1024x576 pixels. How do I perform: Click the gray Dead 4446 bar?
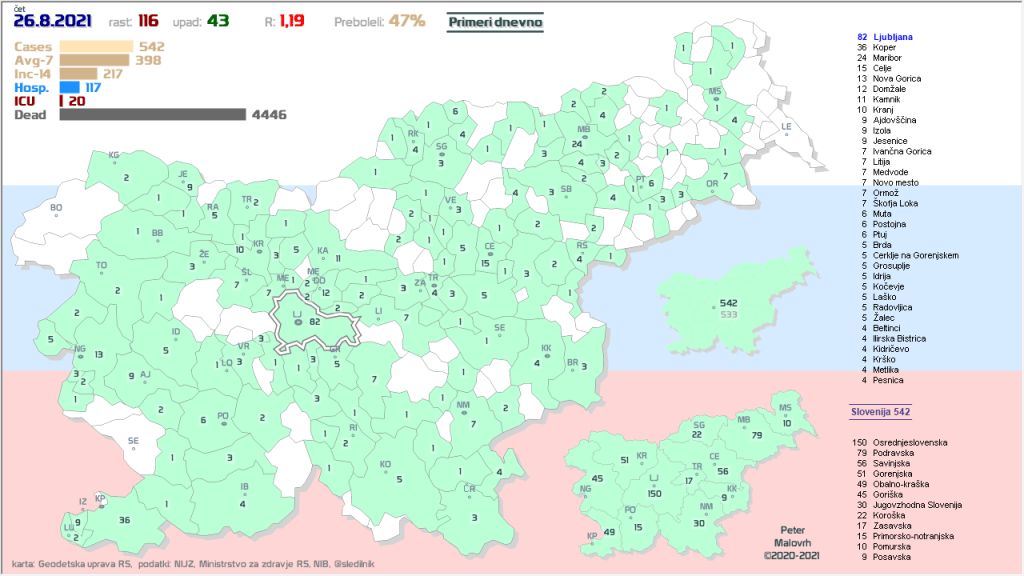click(x=152, y=115)
